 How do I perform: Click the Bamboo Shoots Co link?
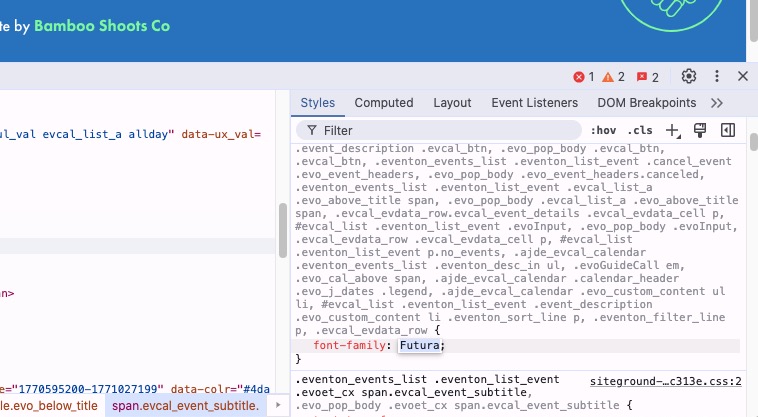(x=102, y=27)
